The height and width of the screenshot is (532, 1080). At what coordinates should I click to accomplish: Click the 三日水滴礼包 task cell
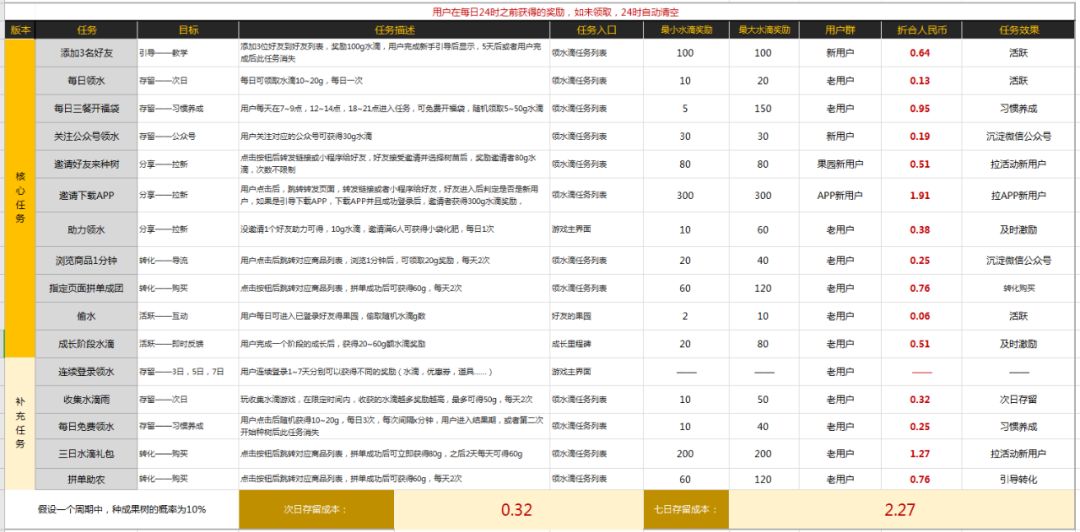87,453
